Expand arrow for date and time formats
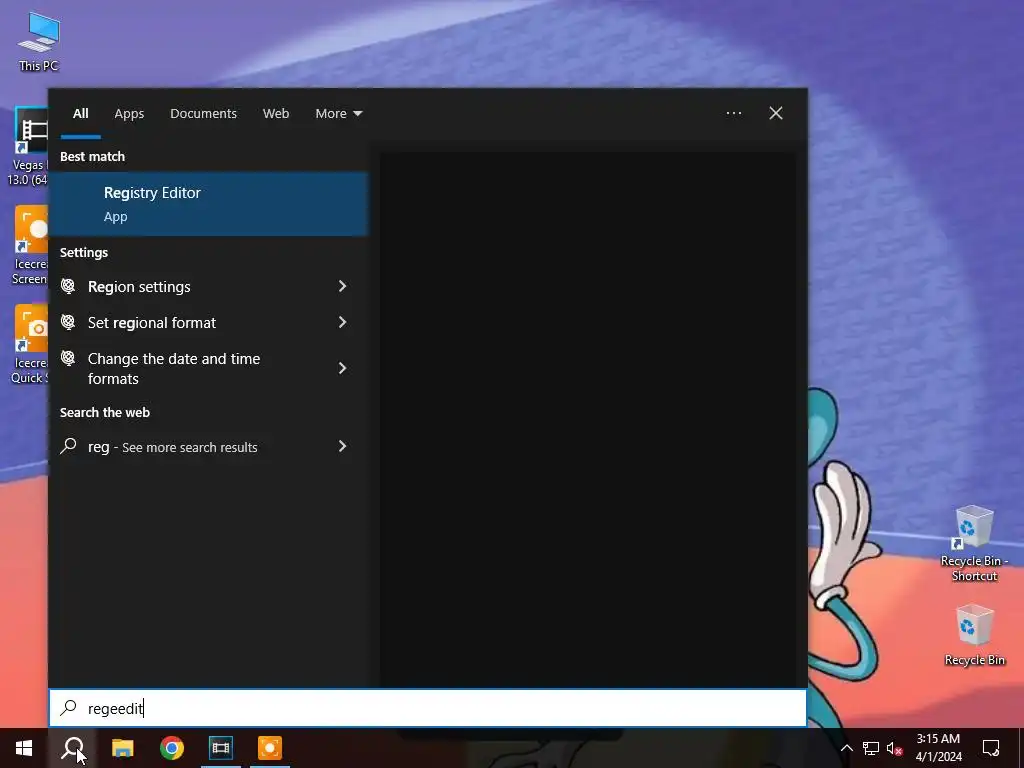The height and width of the screenshot is (768, 1024). pyautogui.click(x=342, y=368)
